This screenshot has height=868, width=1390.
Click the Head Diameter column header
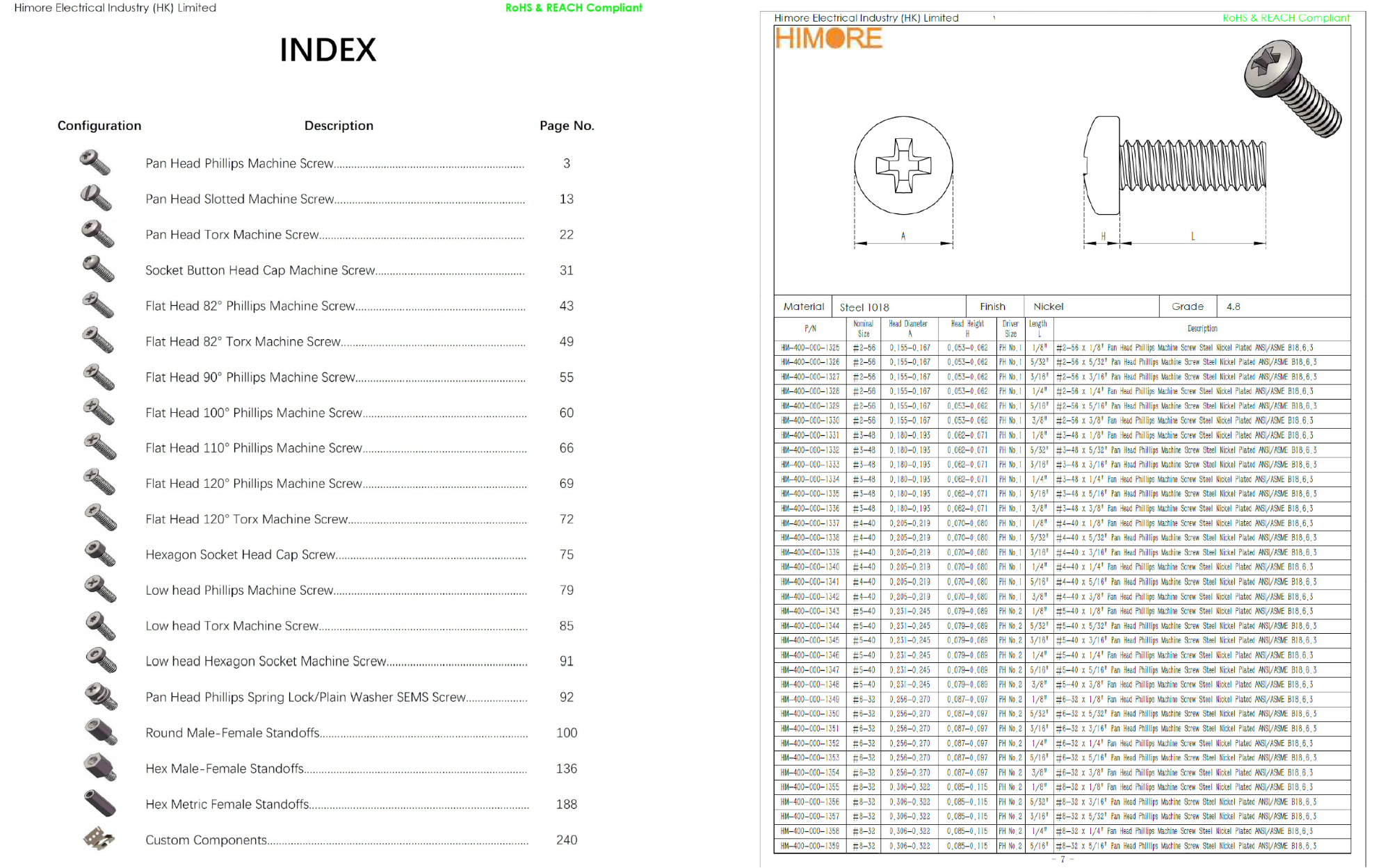click(x=907, y=328)
